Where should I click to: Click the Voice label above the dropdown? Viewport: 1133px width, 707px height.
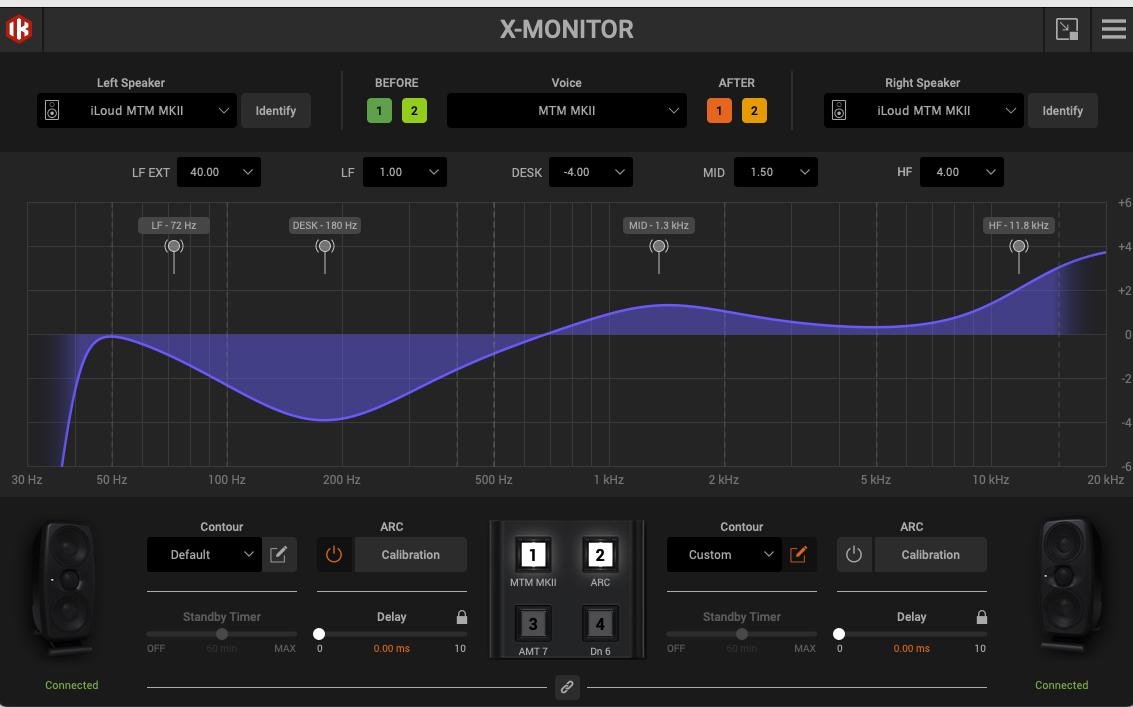click(x=566, y=82)
